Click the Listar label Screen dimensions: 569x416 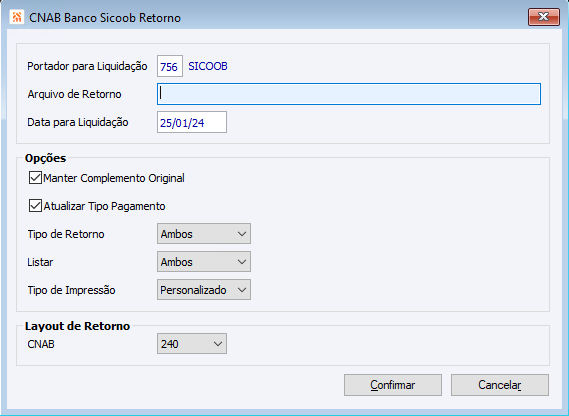click(x=40, y=262)
